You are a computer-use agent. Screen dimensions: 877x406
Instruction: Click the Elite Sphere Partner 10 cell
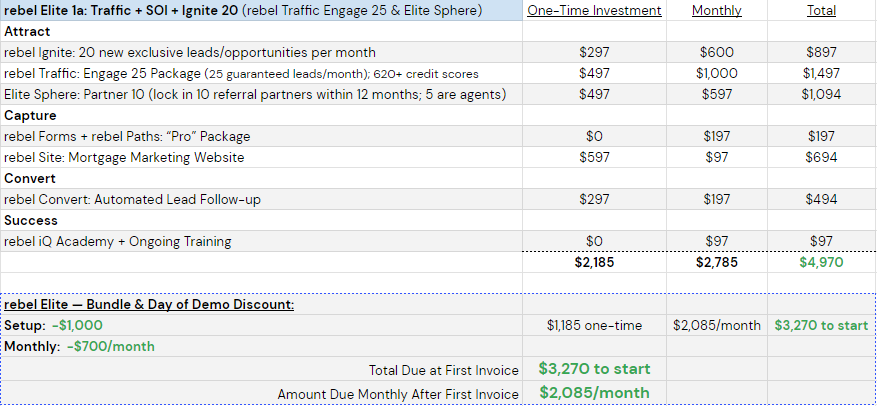coord(261,95)
